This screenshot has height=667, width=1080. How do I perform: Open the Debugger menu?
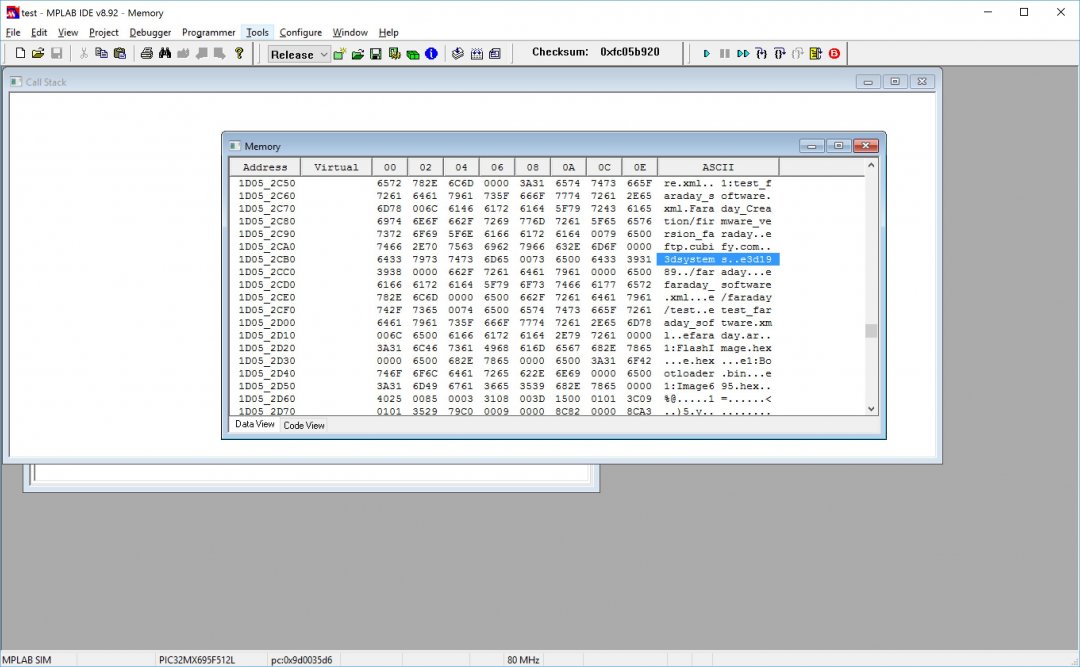point(150,33)
